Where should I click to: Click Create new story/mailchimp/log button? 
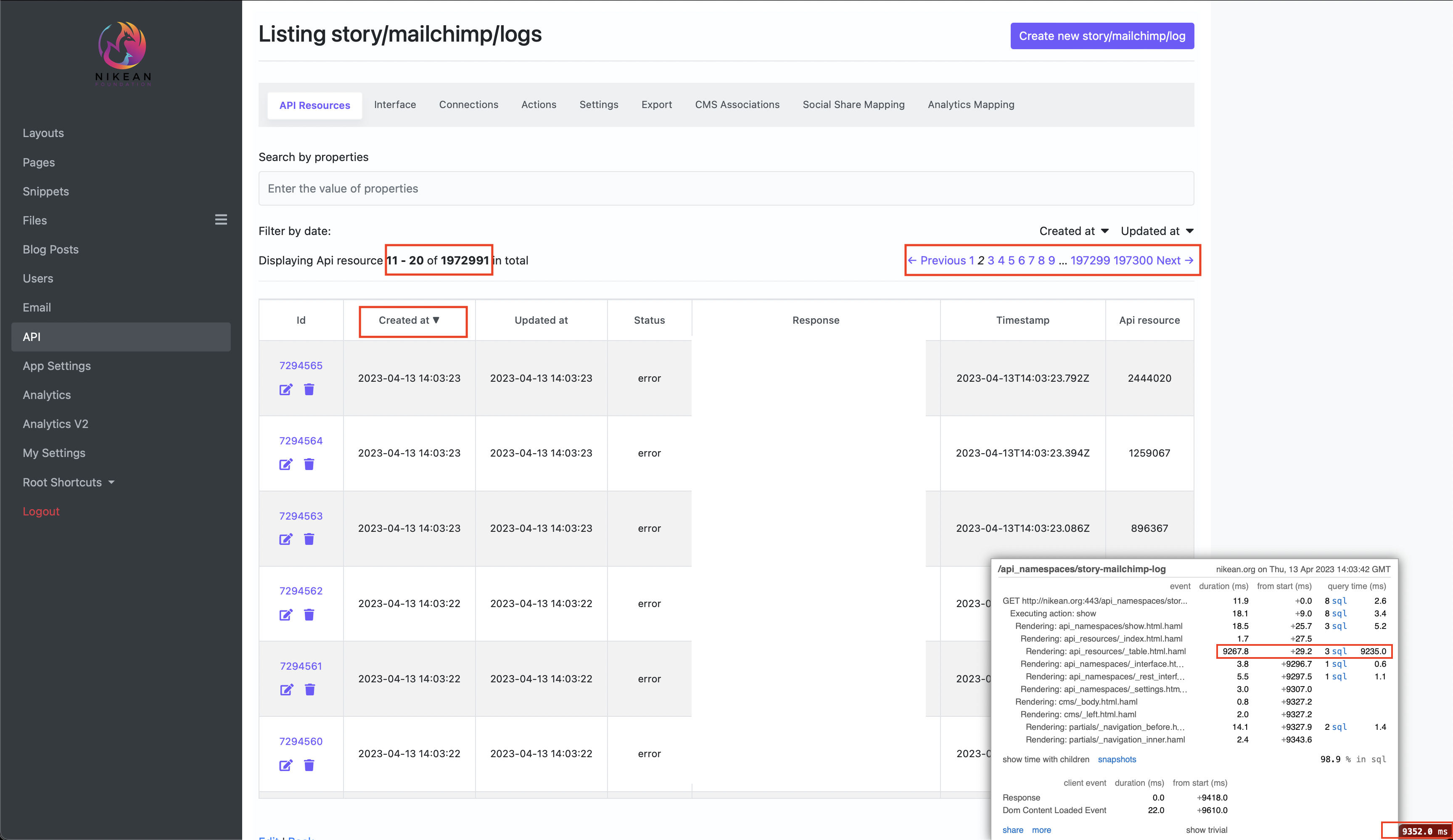click(x=1101, y=36)
